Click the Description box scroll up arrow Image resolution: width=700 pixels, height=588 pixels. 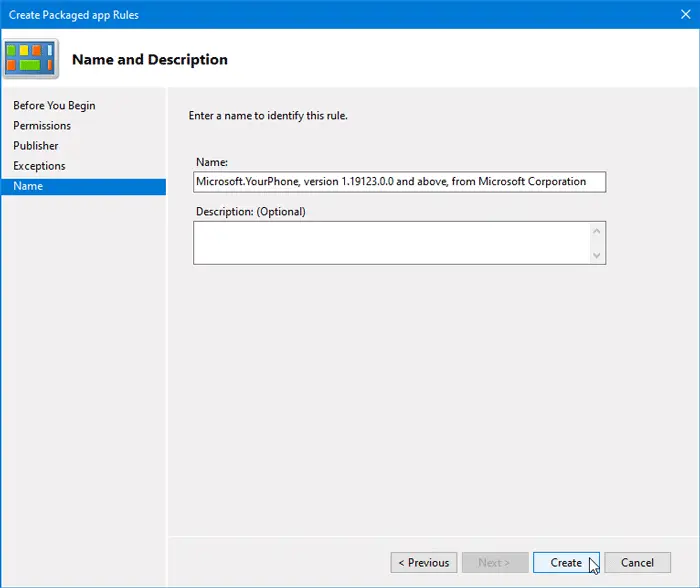596,231
